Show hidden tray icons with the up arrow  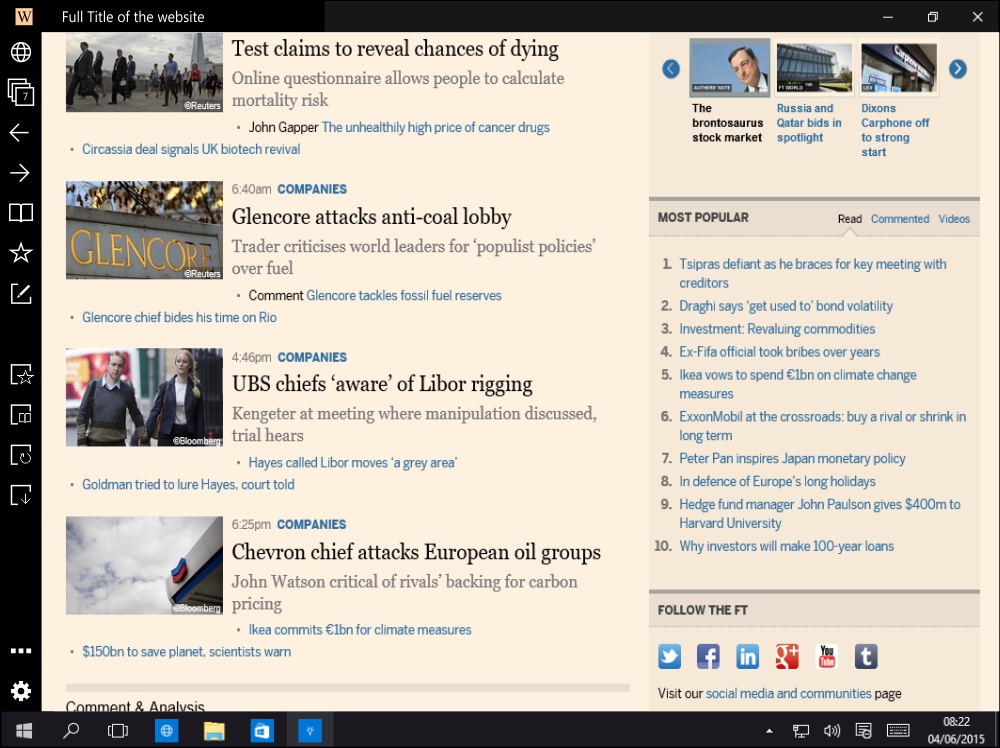[x=769, y=731]
